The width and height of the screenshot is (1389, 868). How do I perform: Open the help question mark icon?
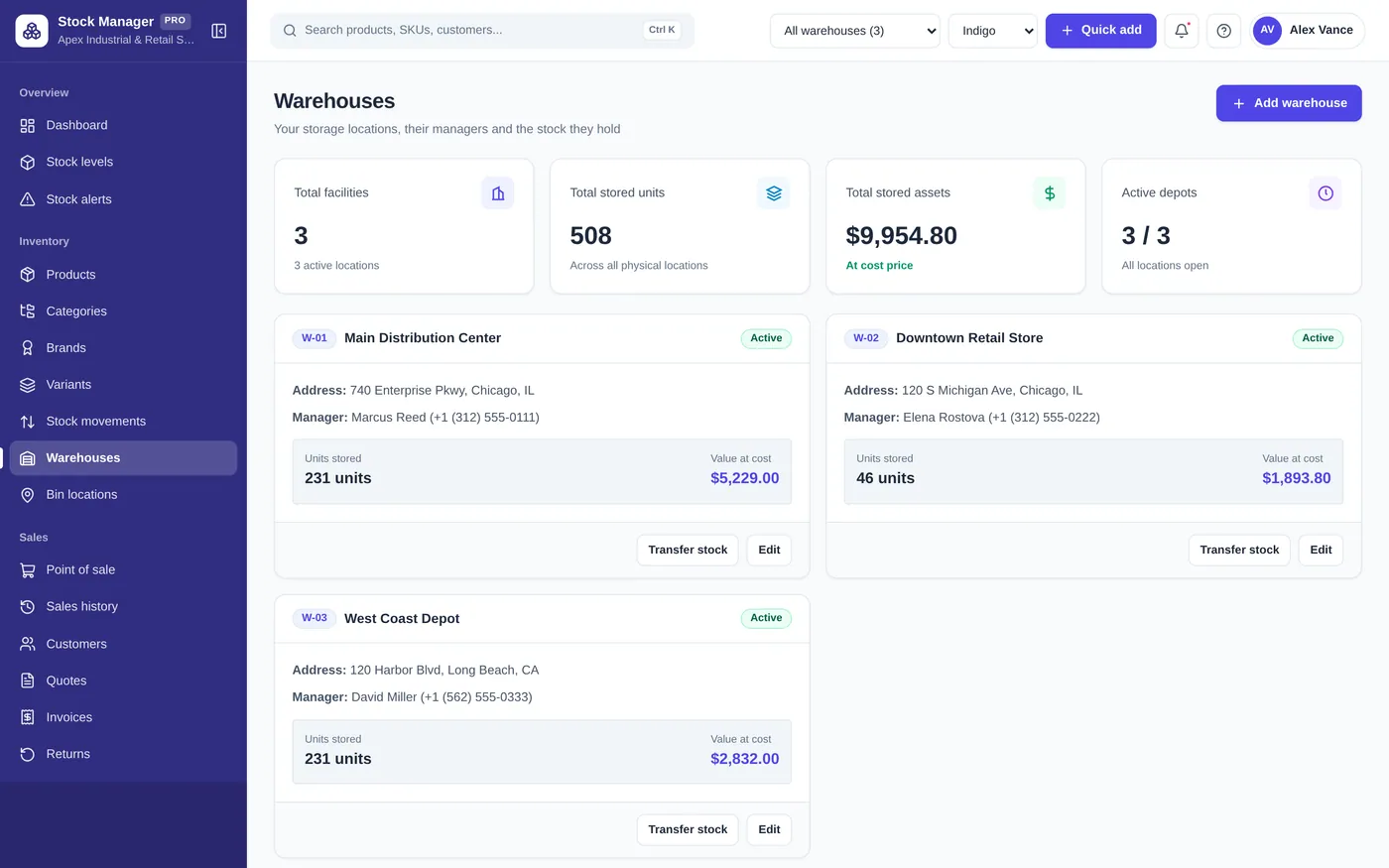[1223, 31]
